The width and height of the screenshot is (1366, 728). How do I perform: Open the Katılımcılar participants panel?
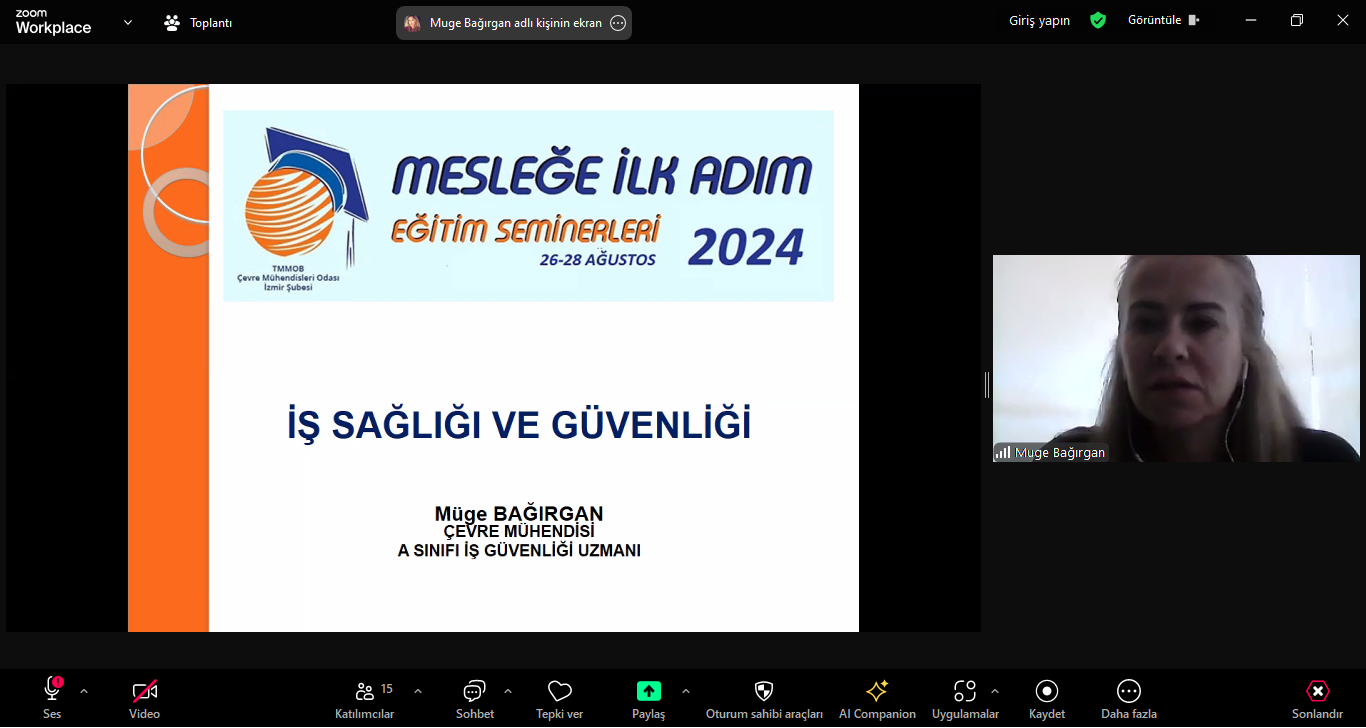point(365,692)
